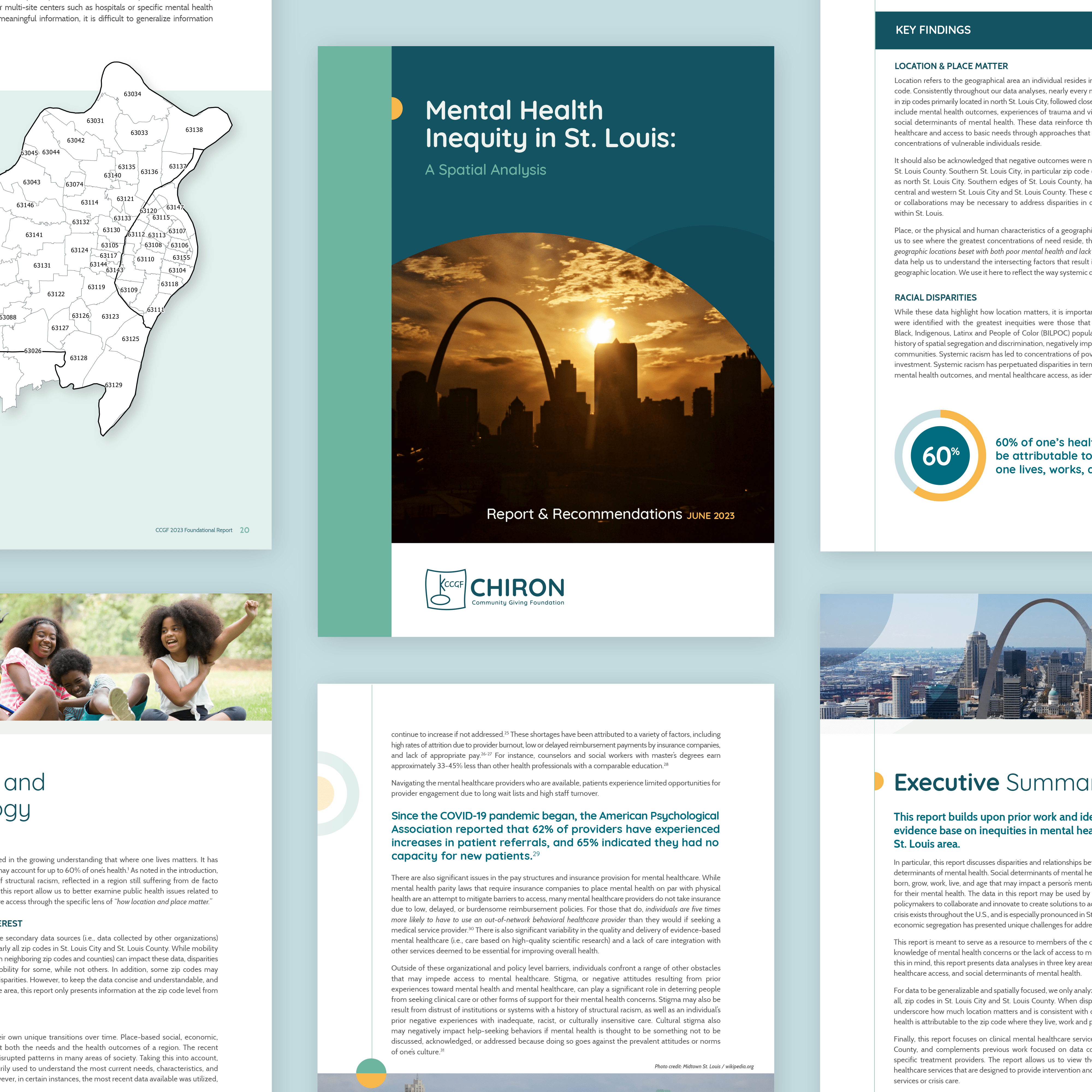Click the 60% donut chart graphic
The width and height of the screenshot is (1092, 1092).
[940, 455]
